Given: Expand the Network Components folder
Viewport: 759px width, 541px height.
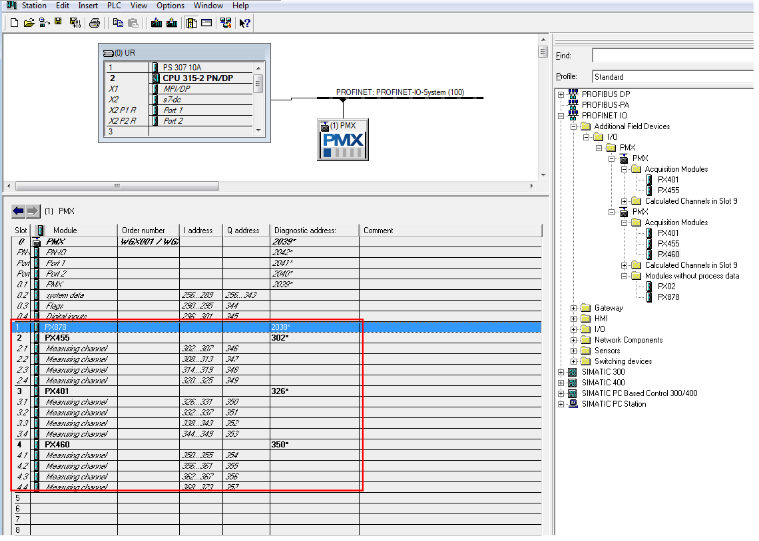Looking at the screenshot, I should coord(574,340).
